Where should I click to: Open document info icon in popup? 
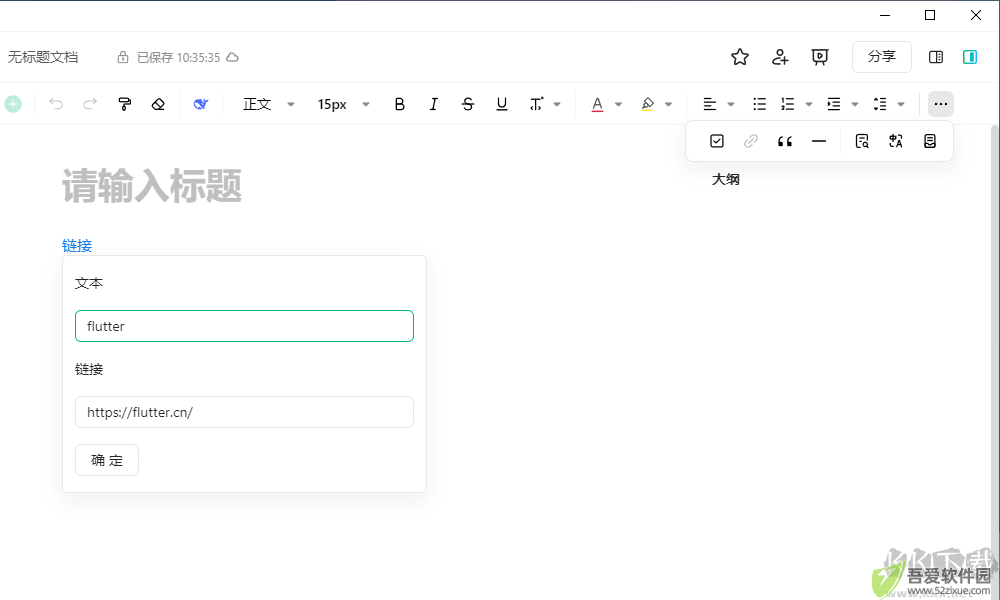[930, 141]
